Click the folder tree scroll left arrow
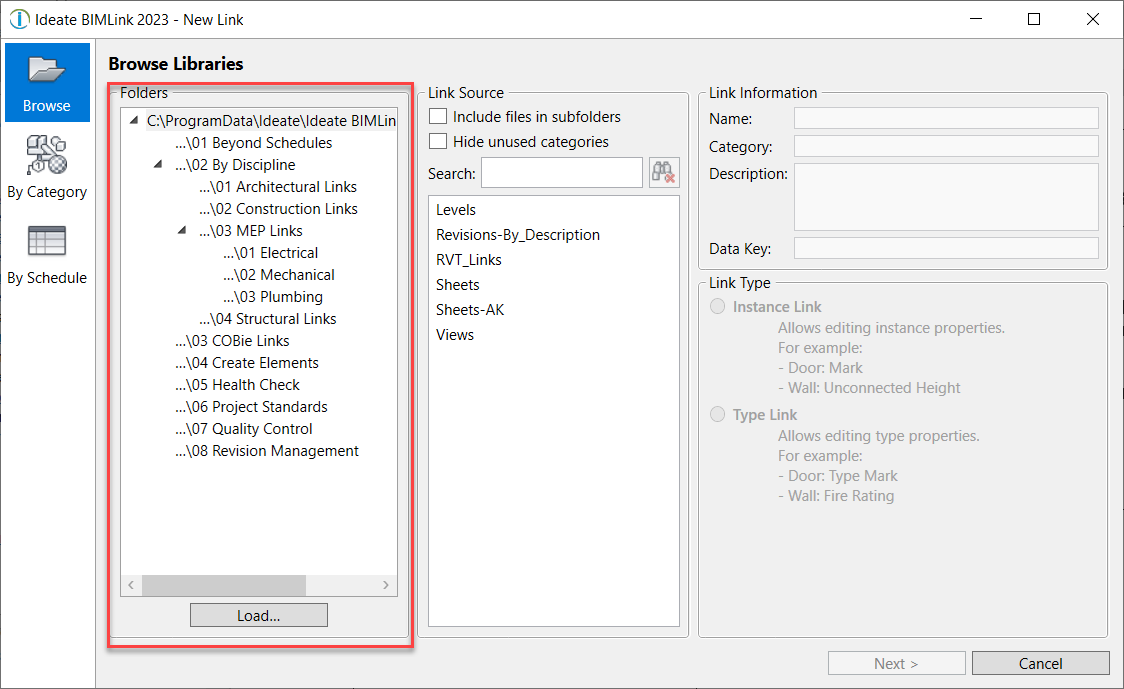Screen dimensions: 1124x689 pos(131,585)
